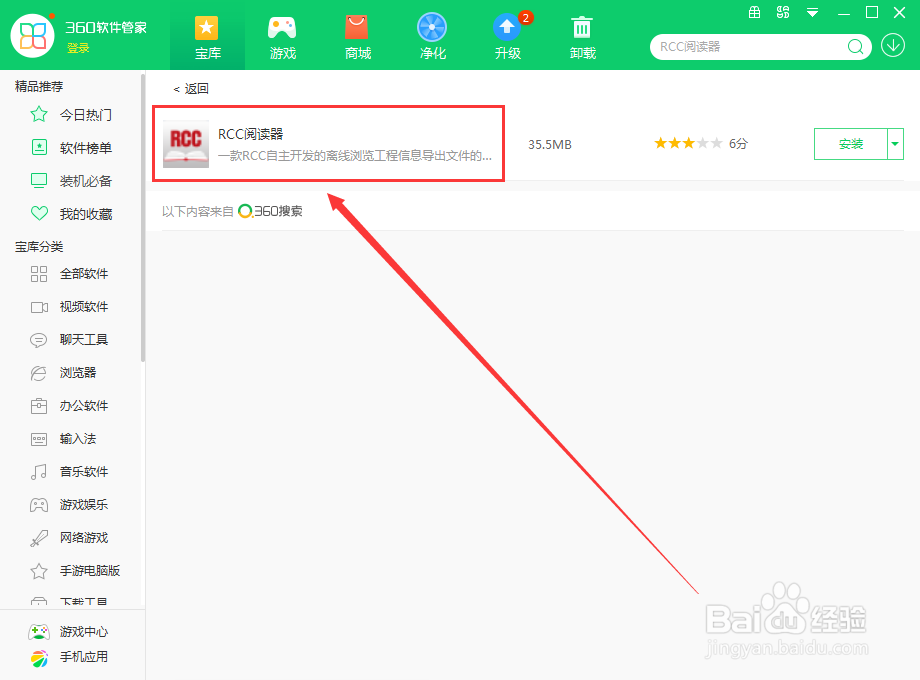This screenshot has height=680, width=920.
Task: Switch to the 游戏 tab
Action: (282, 38)
